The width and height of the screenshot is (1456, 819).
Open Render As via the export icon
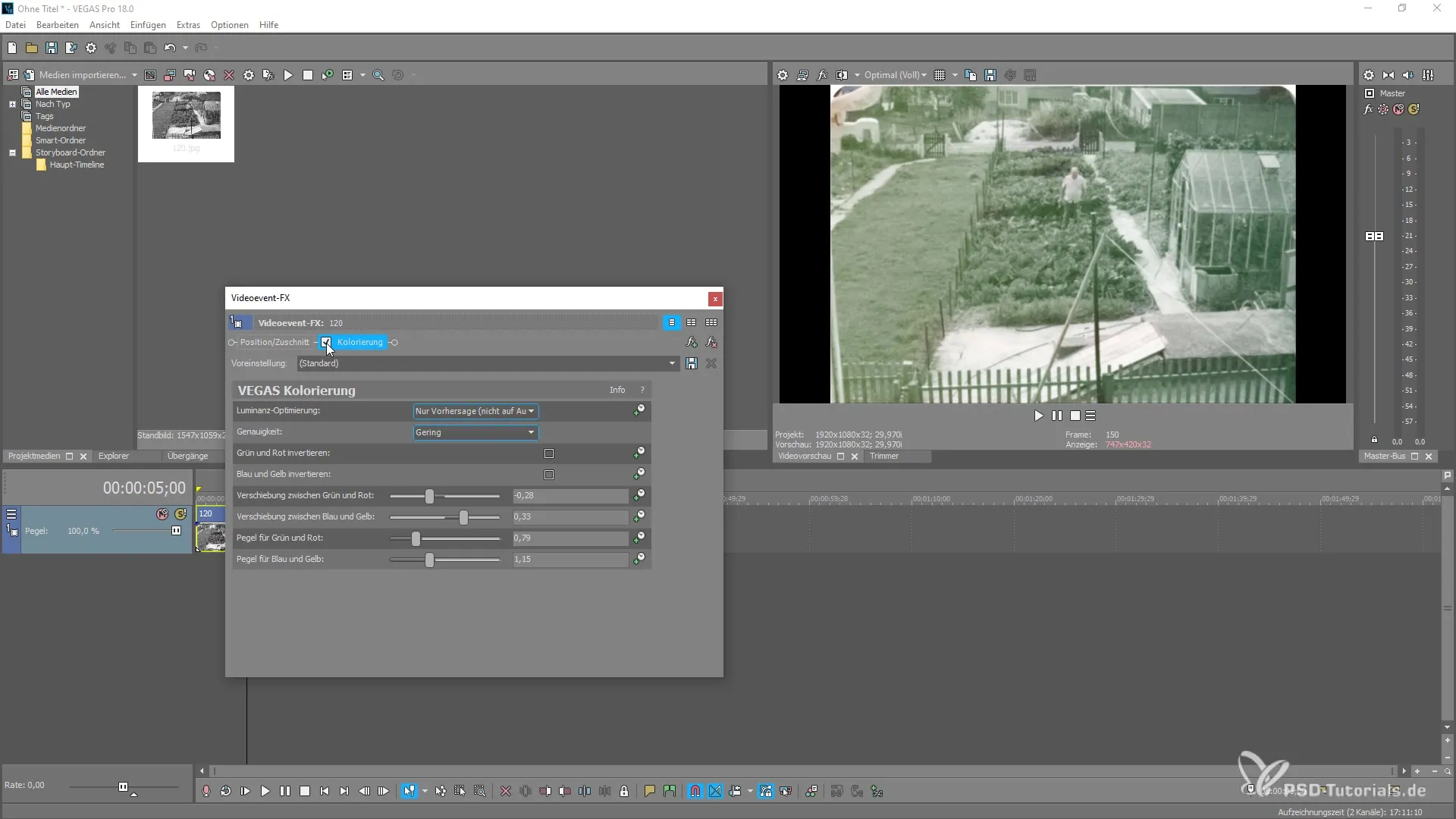tap(71, 48)
